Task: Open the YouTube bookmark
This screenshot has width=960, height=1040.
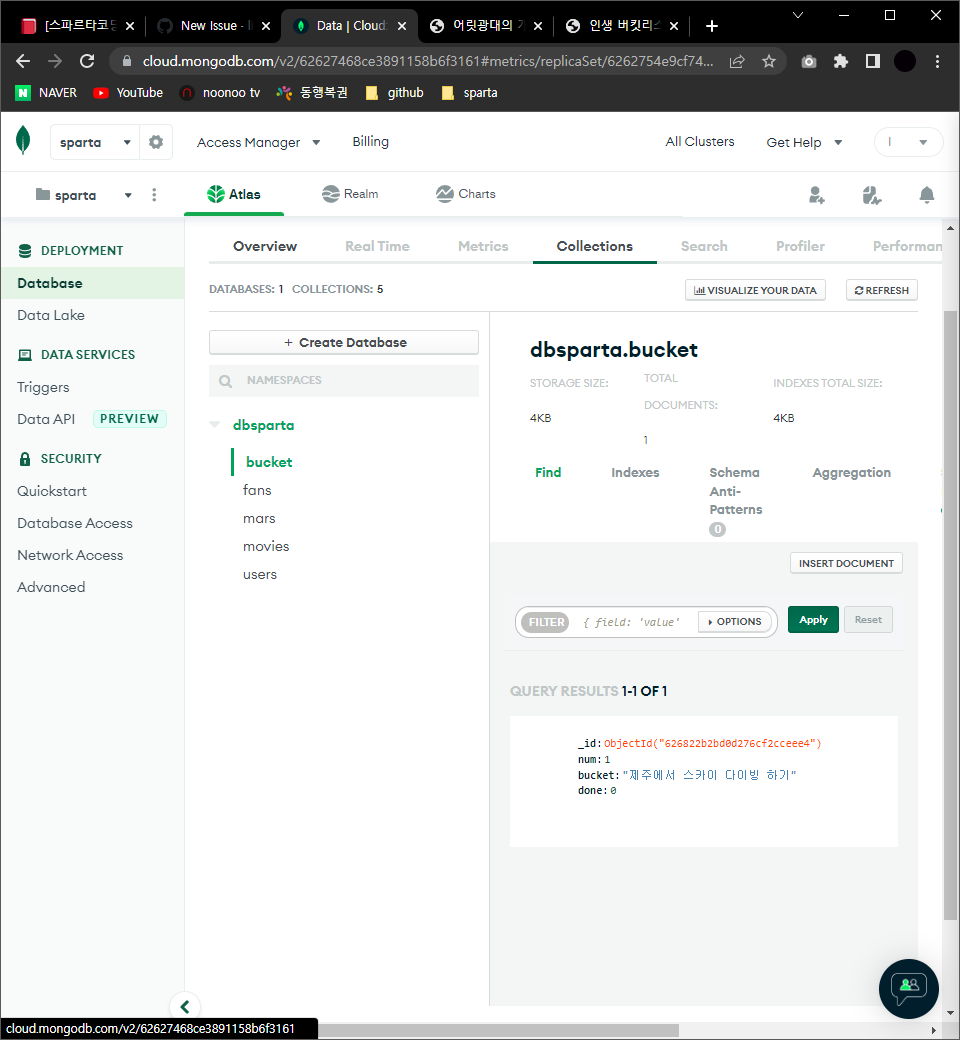Action: pos(128,93)
